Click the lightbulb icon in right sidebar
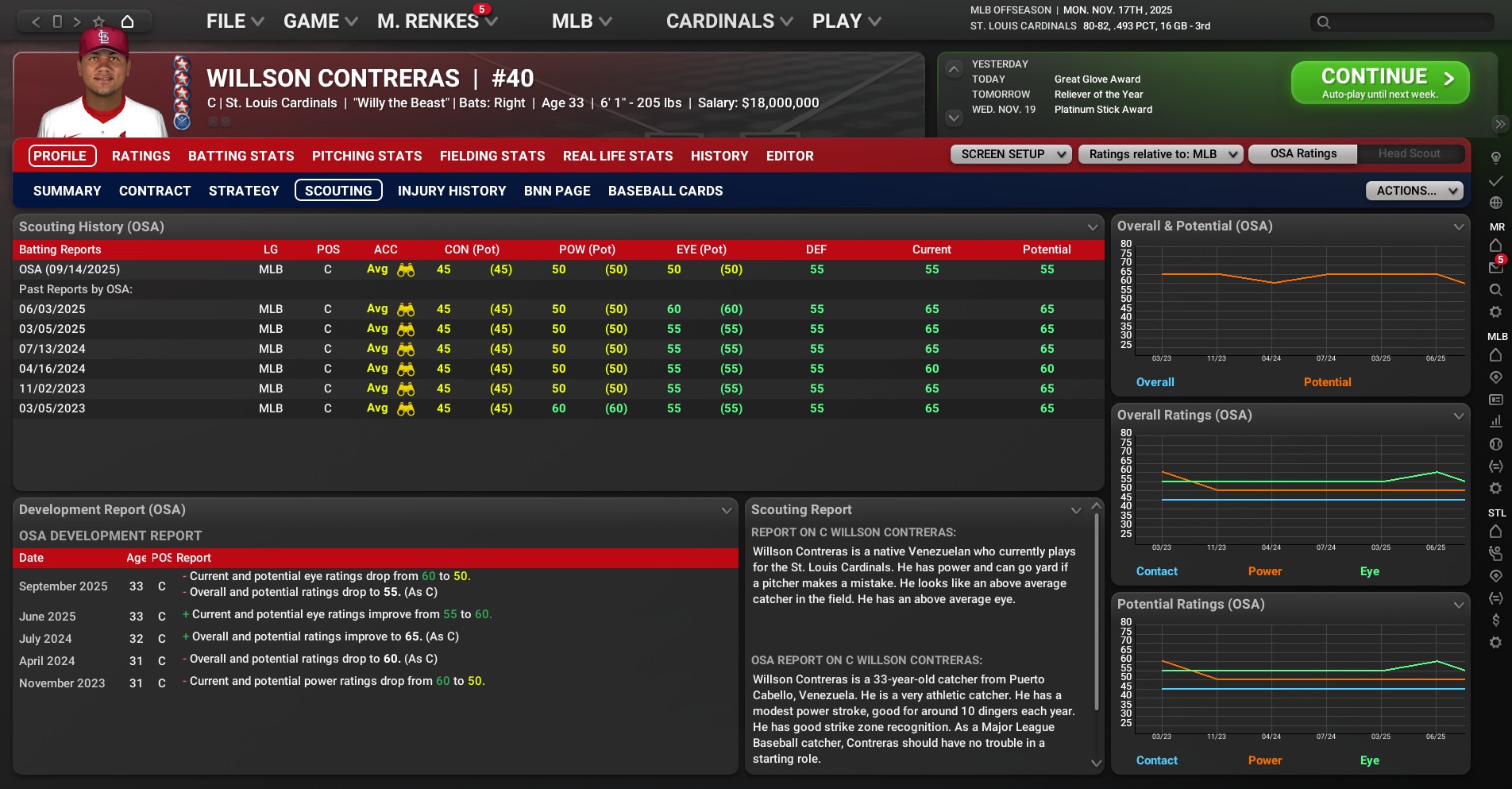The width and height of the screenshot is (1512, 789). [x=1495, y=158]
